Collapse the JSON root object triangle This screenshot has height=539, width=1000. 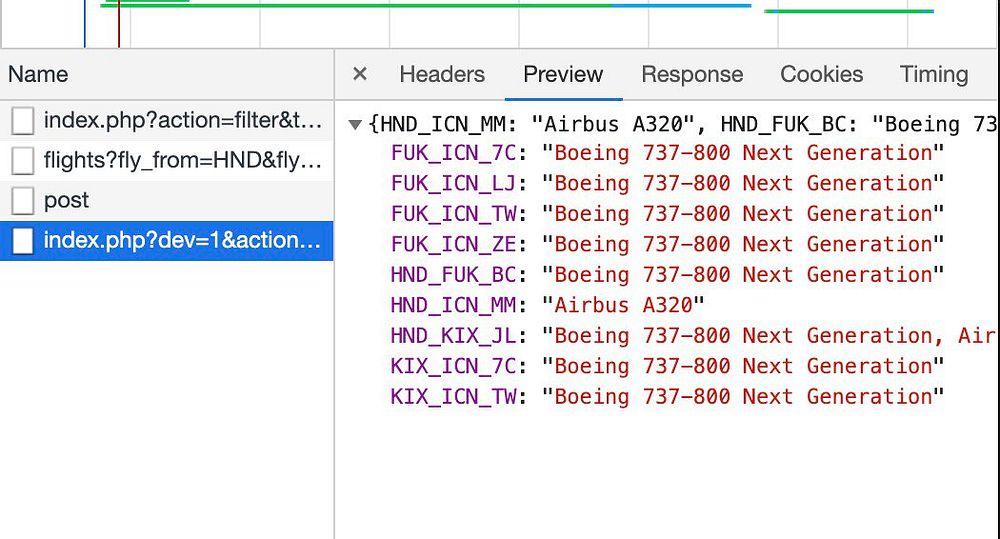coord(355,124)
